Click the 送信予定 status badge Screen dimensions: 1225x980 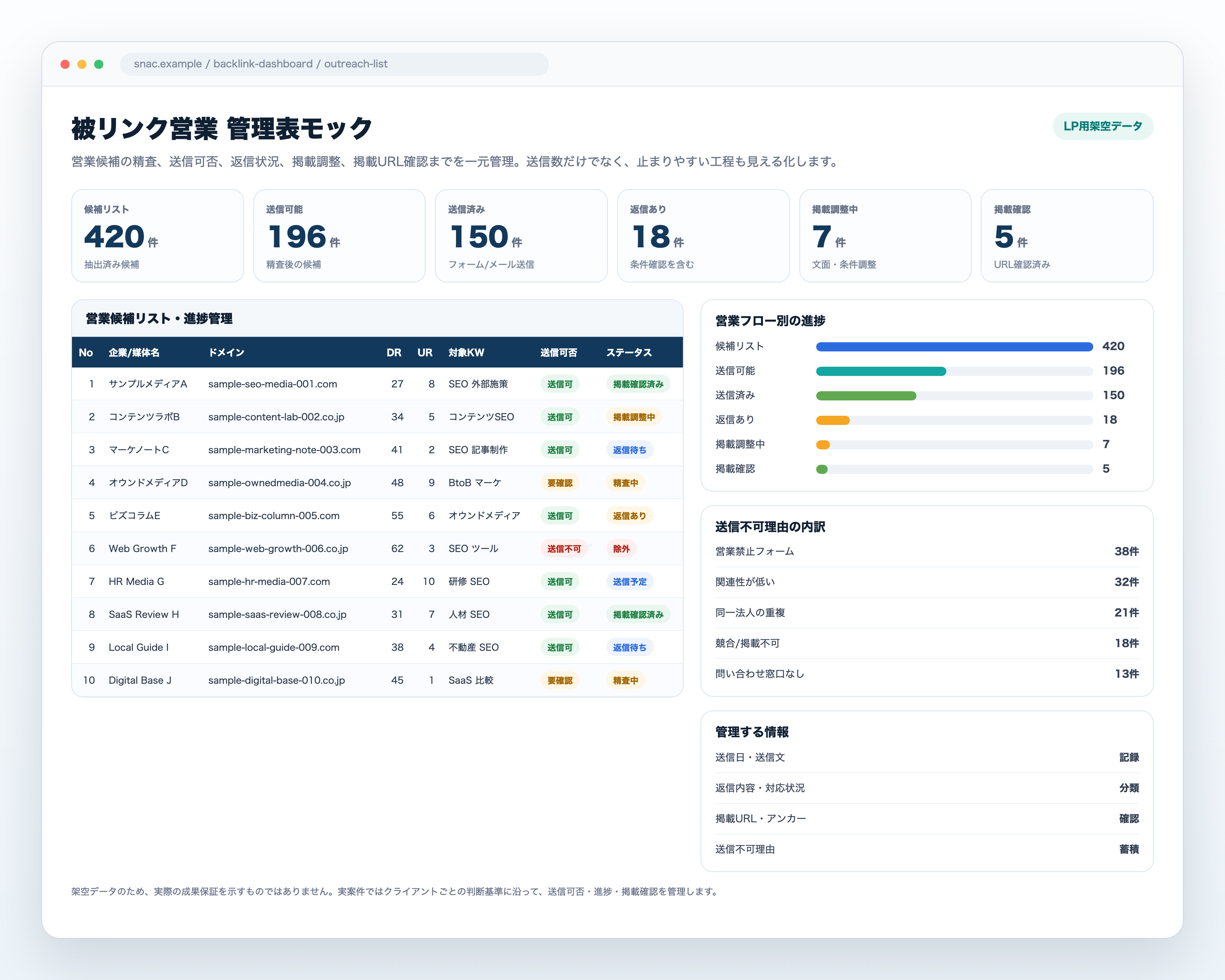click(x=630, y=582)
